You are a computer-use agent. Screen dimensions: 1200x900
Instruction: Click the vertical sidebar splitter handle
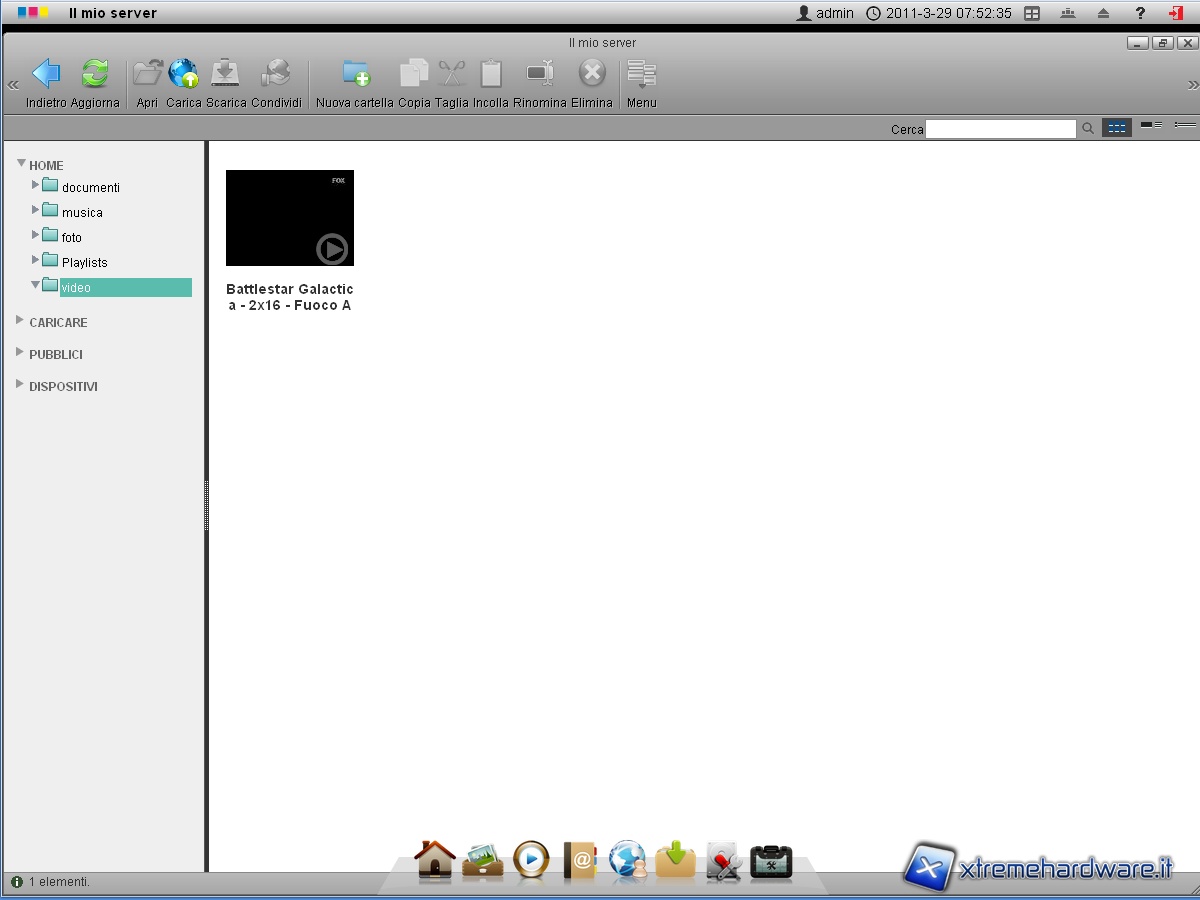pos(206,505)
